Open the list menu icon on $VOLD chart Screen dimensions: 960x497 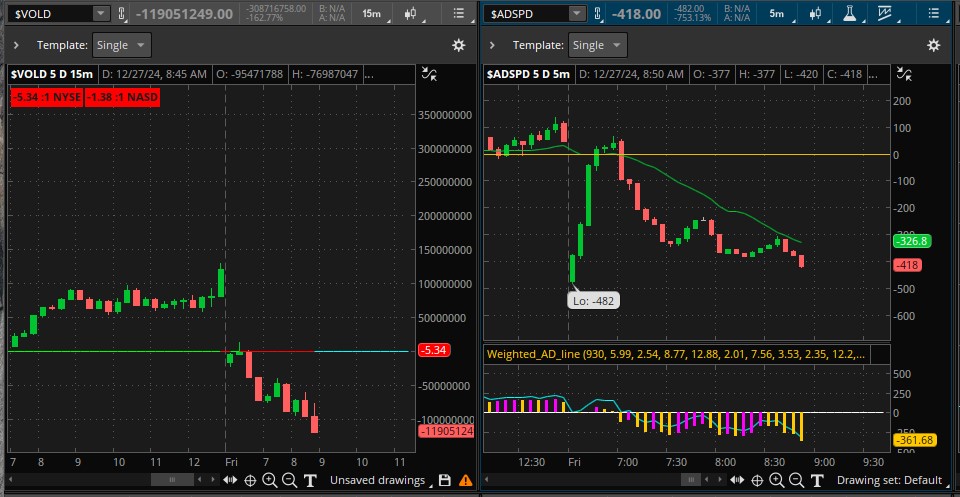(458, 13)
